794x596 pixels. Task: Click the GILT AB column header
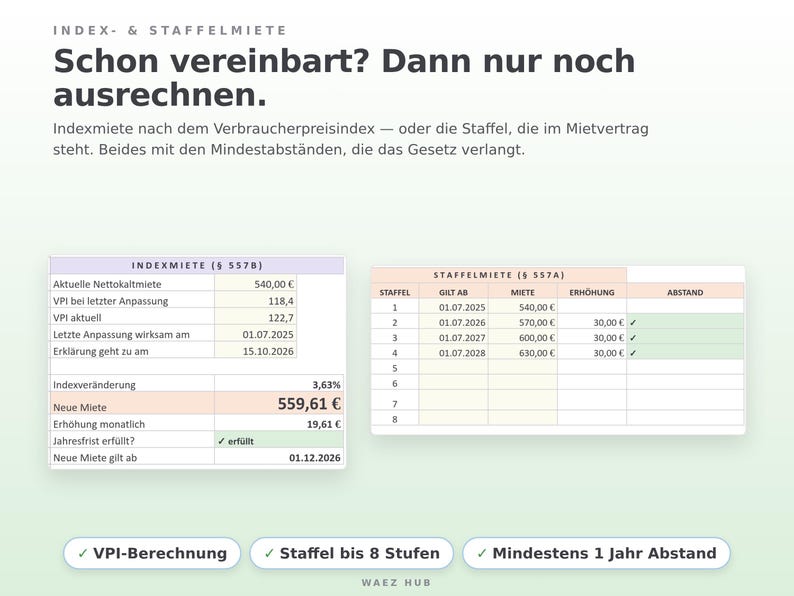(x=454, y=292)
